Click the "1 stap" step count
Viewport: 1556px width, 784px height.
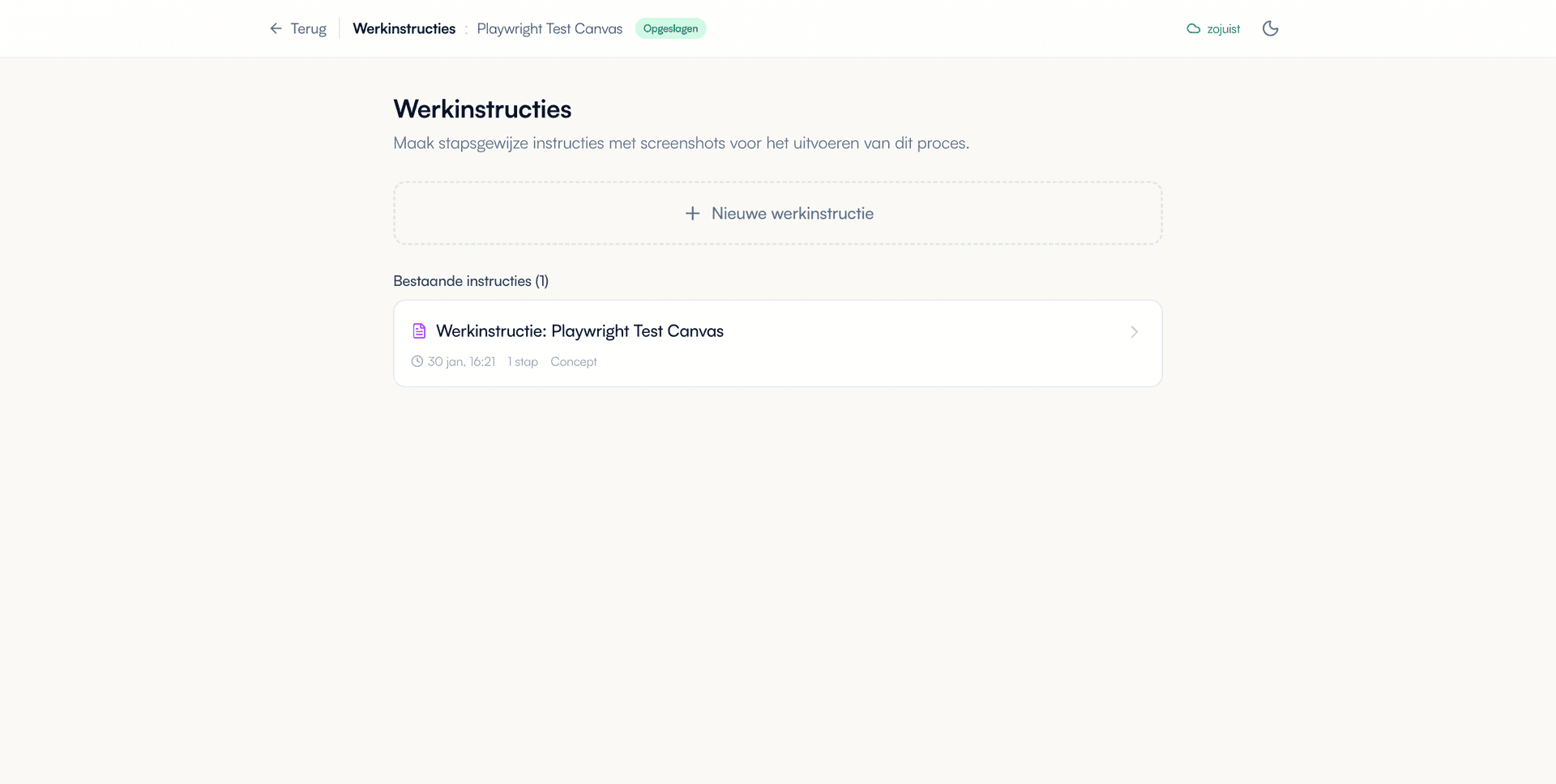[523, 361]
